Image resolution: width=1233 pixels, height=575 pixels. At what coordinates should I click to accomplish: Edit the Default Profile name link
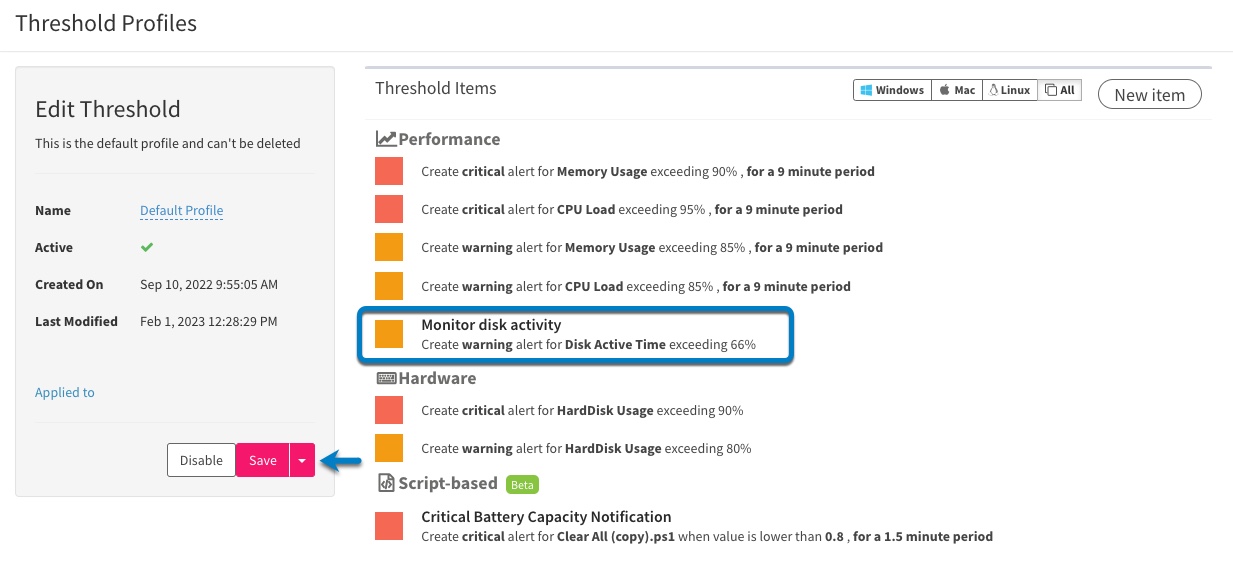point(182,211)
